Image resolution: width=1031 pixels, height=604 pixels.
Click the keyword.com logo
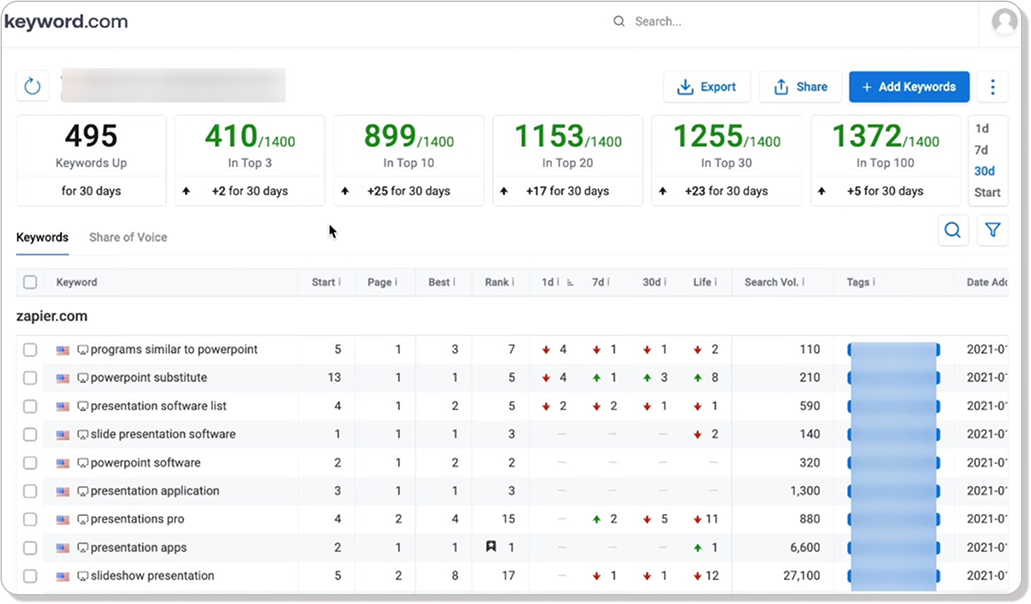66,21
